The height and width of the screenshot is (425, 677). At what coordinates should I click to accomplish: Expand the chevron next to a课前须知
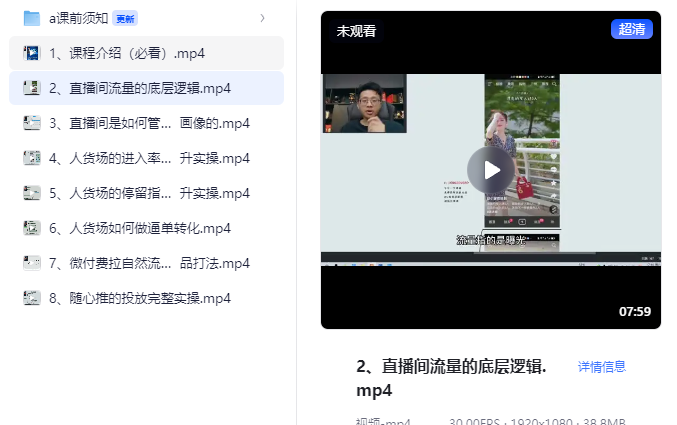point(263,18)
